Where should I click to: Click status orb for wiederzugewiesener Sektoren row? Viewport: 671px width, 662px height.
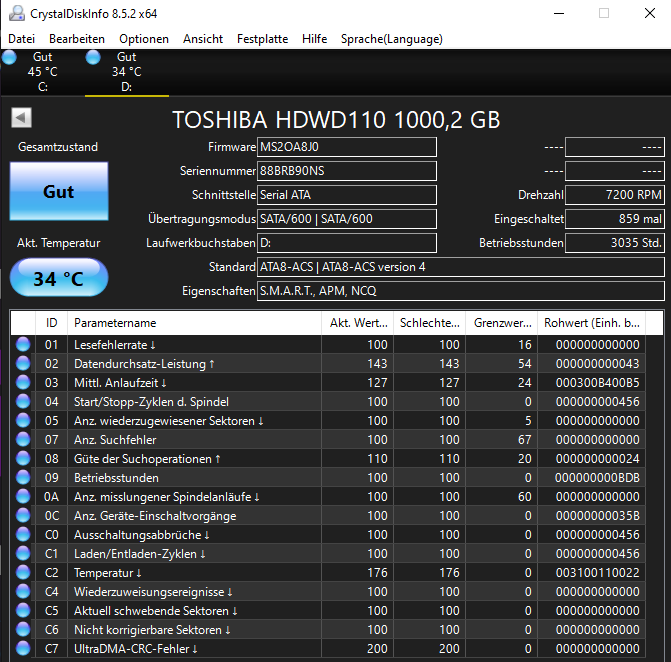(x=23, y=420)
